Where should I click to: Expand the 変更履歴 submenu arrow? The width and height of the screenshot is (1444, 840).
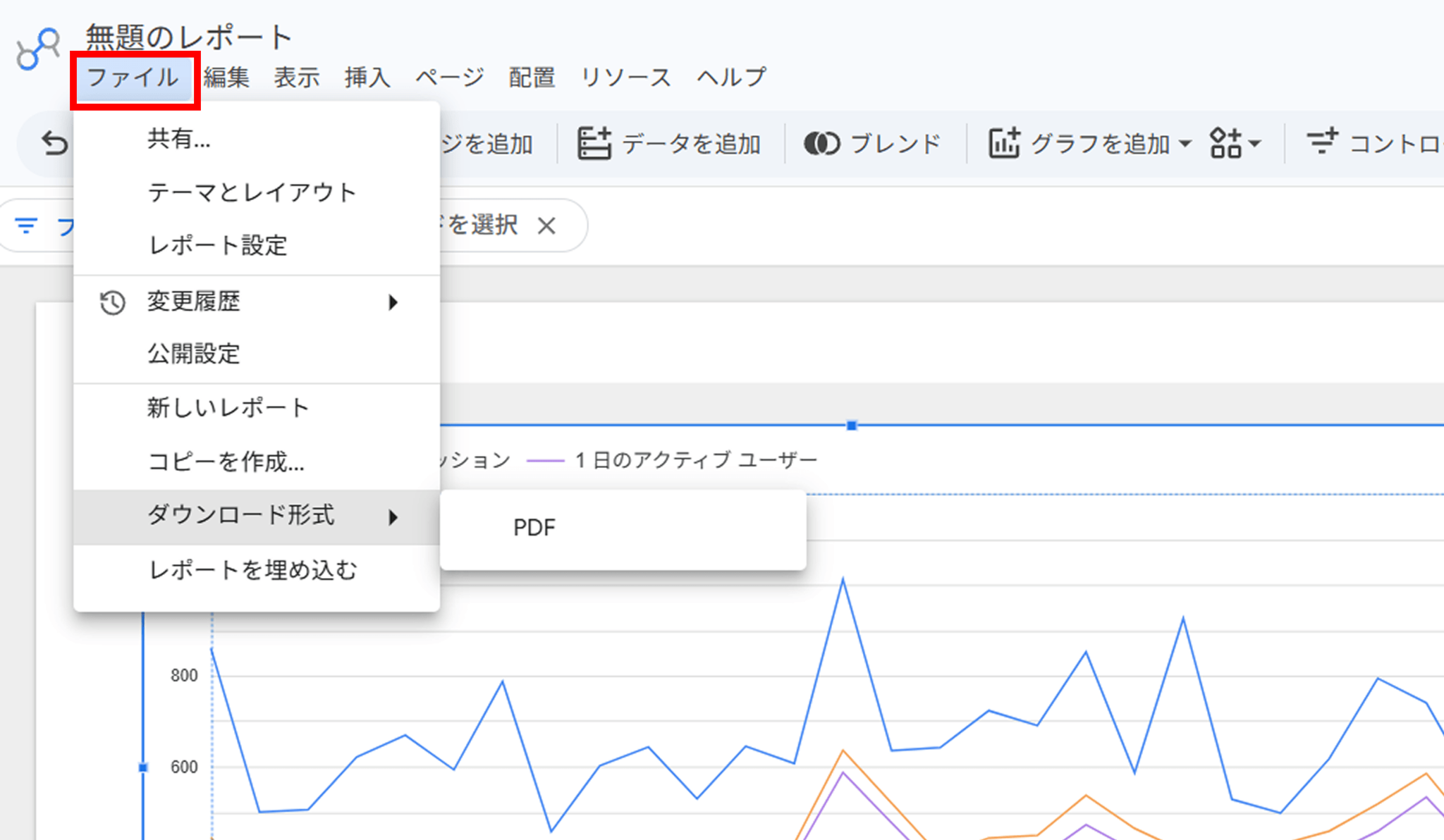point(393,302)
